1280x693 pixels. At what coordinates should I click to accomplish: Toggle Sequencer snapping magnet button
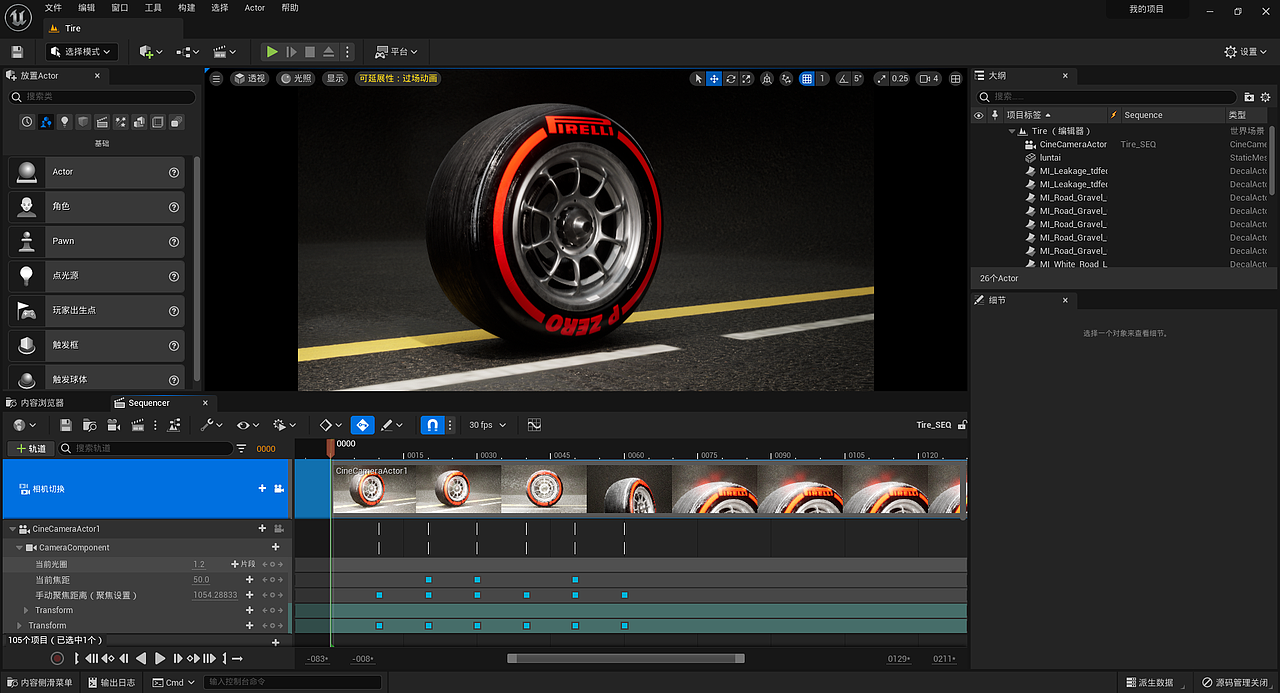(x=432, y=425)
